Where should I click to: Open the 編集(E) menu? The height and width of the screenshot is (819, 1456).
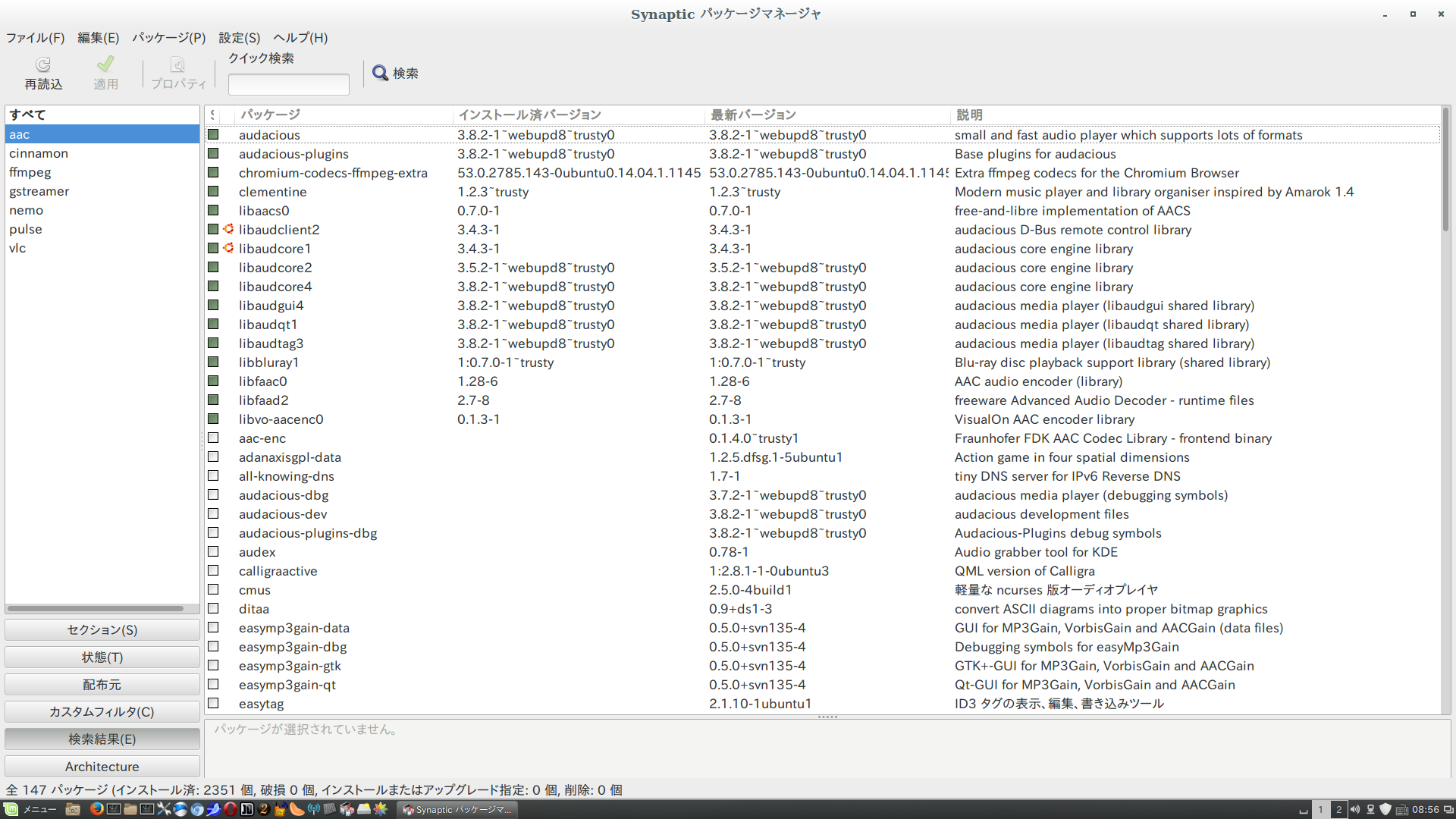point(98,37)
